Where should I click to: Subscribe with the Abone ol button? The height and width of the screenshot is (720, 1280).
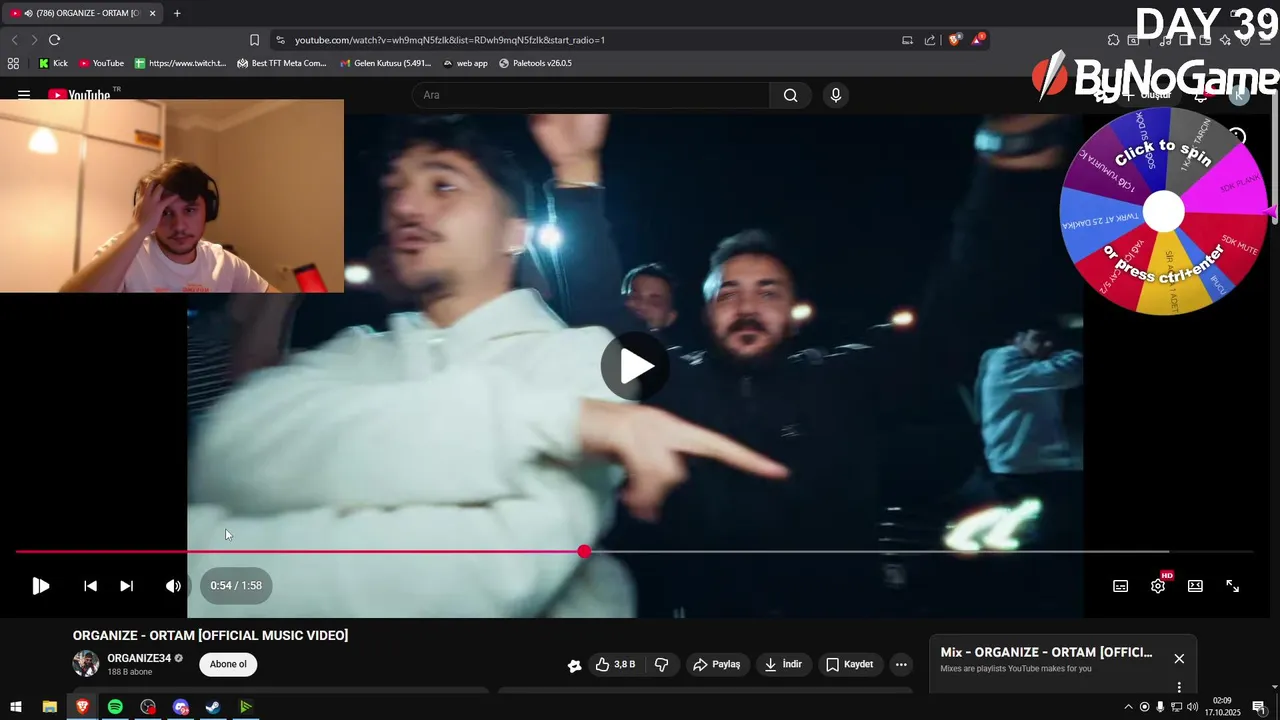[228, 664]
